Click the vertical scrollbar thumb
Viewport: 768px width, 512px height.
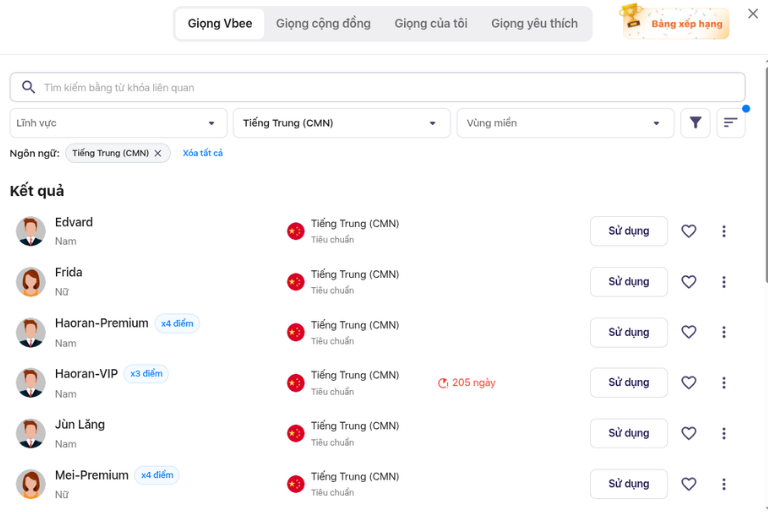[x=766, y=174]
